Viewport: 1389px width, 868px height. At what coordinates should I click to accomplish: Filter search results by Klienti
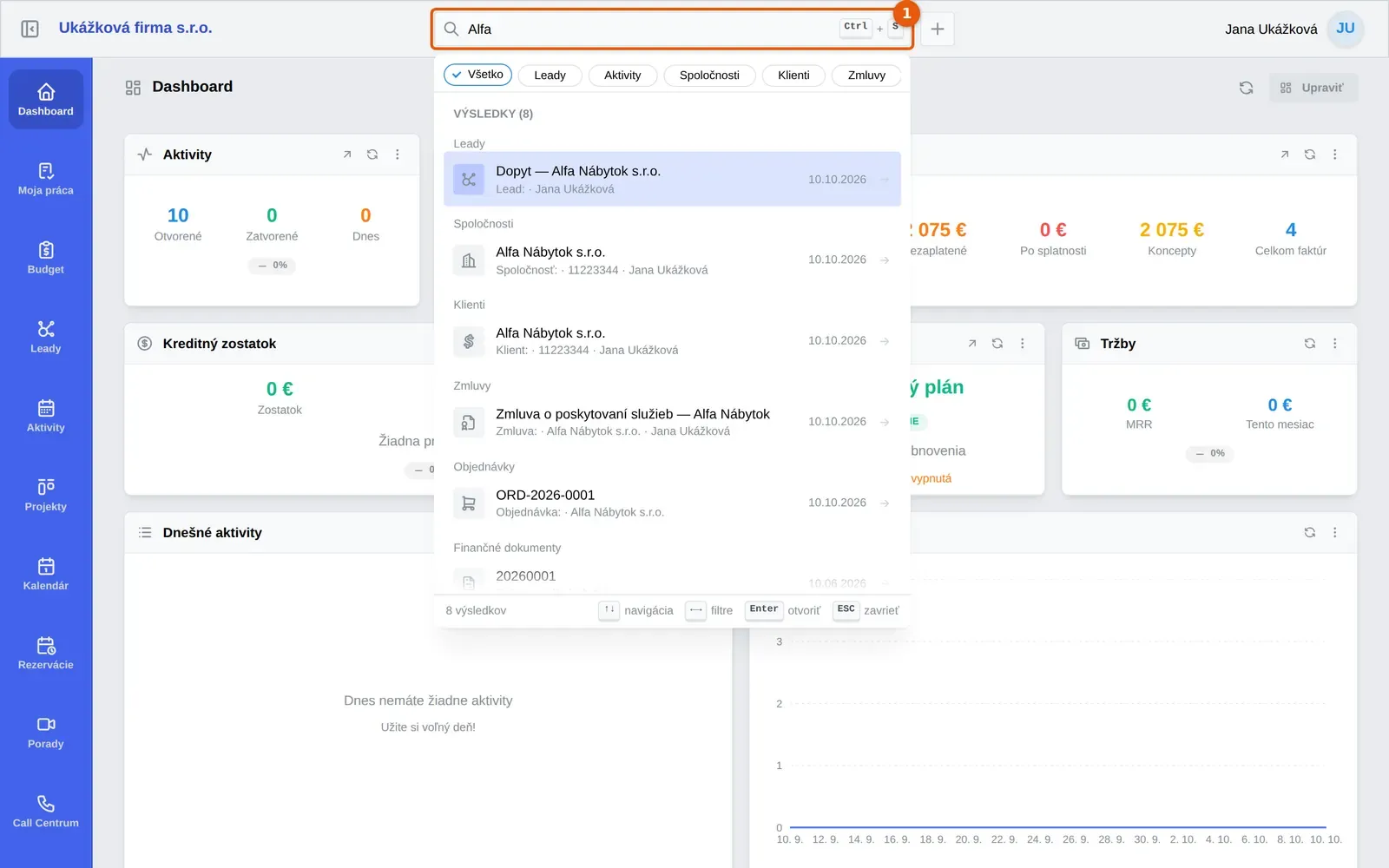pos(793,76)
